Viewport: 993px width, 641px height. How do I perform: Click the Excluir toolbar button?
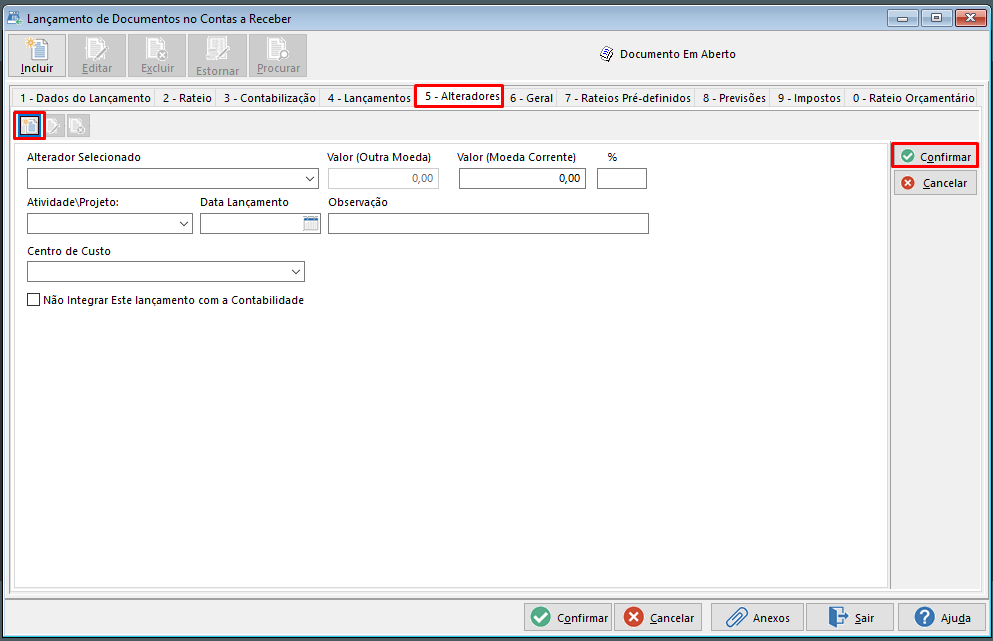157,56
